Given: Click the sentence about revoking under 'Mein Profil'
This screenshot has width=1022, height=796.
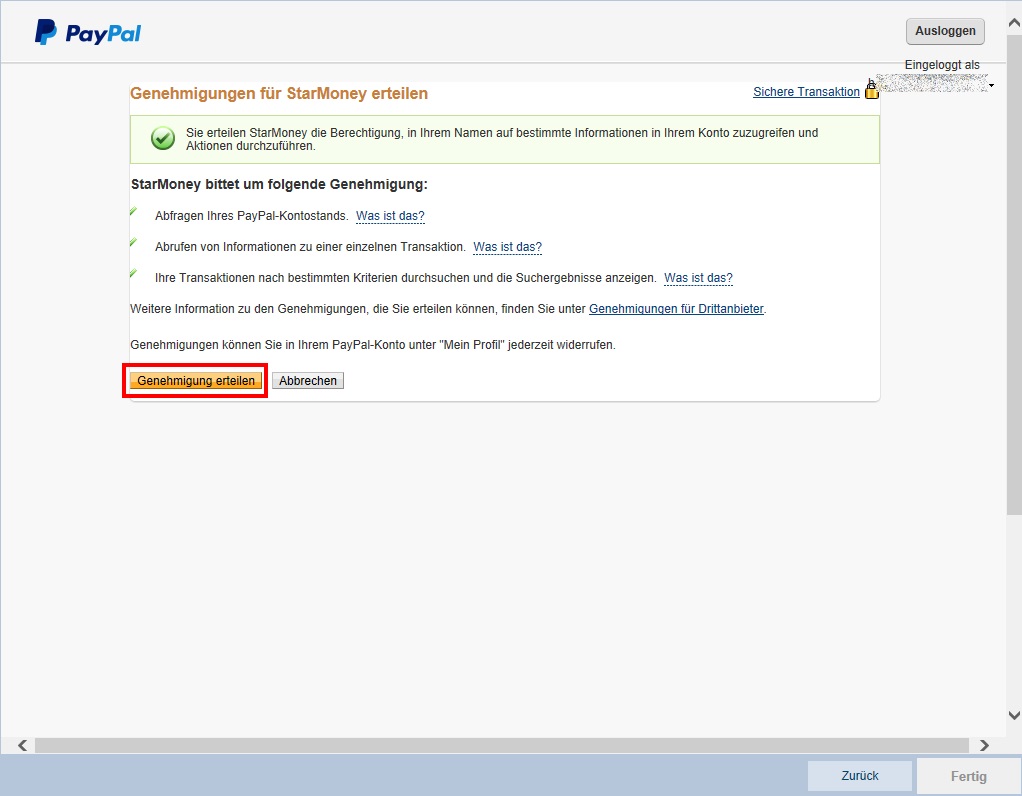Looking at the screenshot, I should pyautogui.click(x=373, y=345).
